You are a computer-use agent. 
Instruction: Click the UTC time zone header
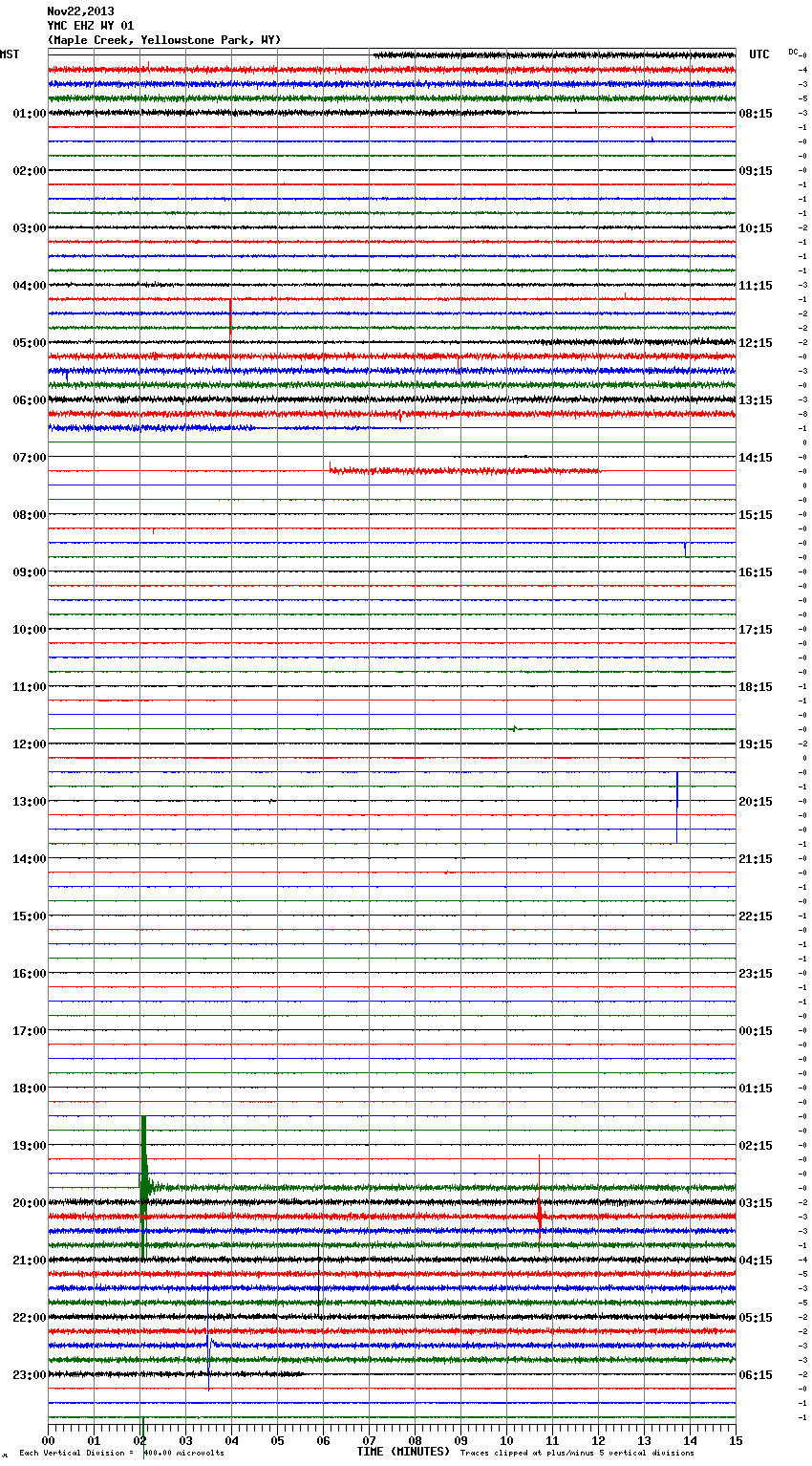pyautogui.click(x=759, y=54)
